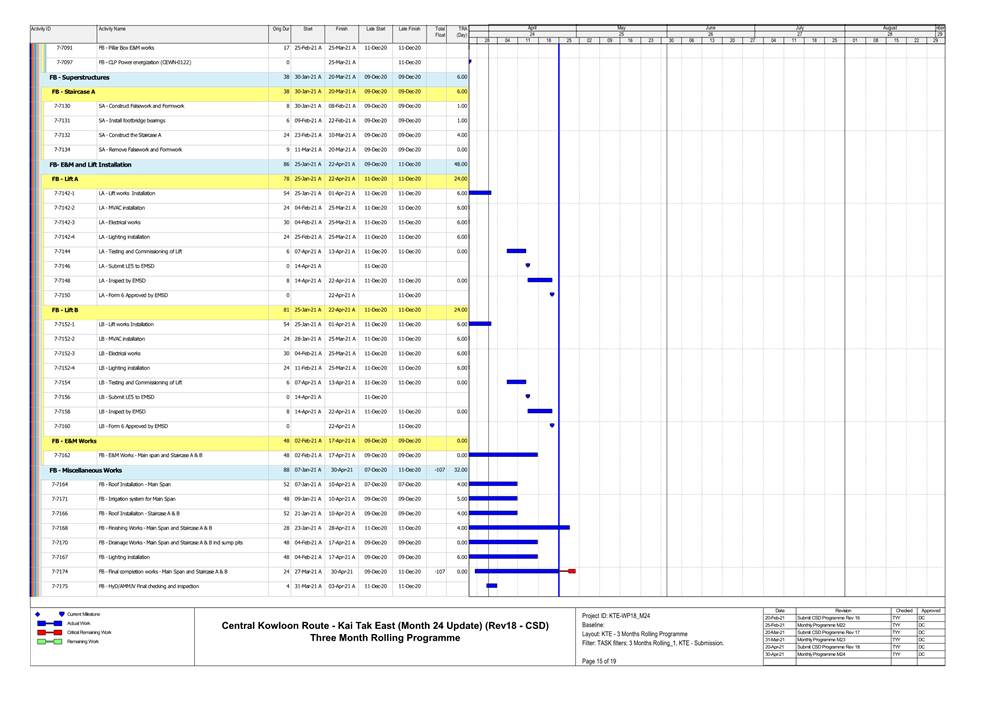
Task: Click the Late Finish column header
Action: click(409, 30)
